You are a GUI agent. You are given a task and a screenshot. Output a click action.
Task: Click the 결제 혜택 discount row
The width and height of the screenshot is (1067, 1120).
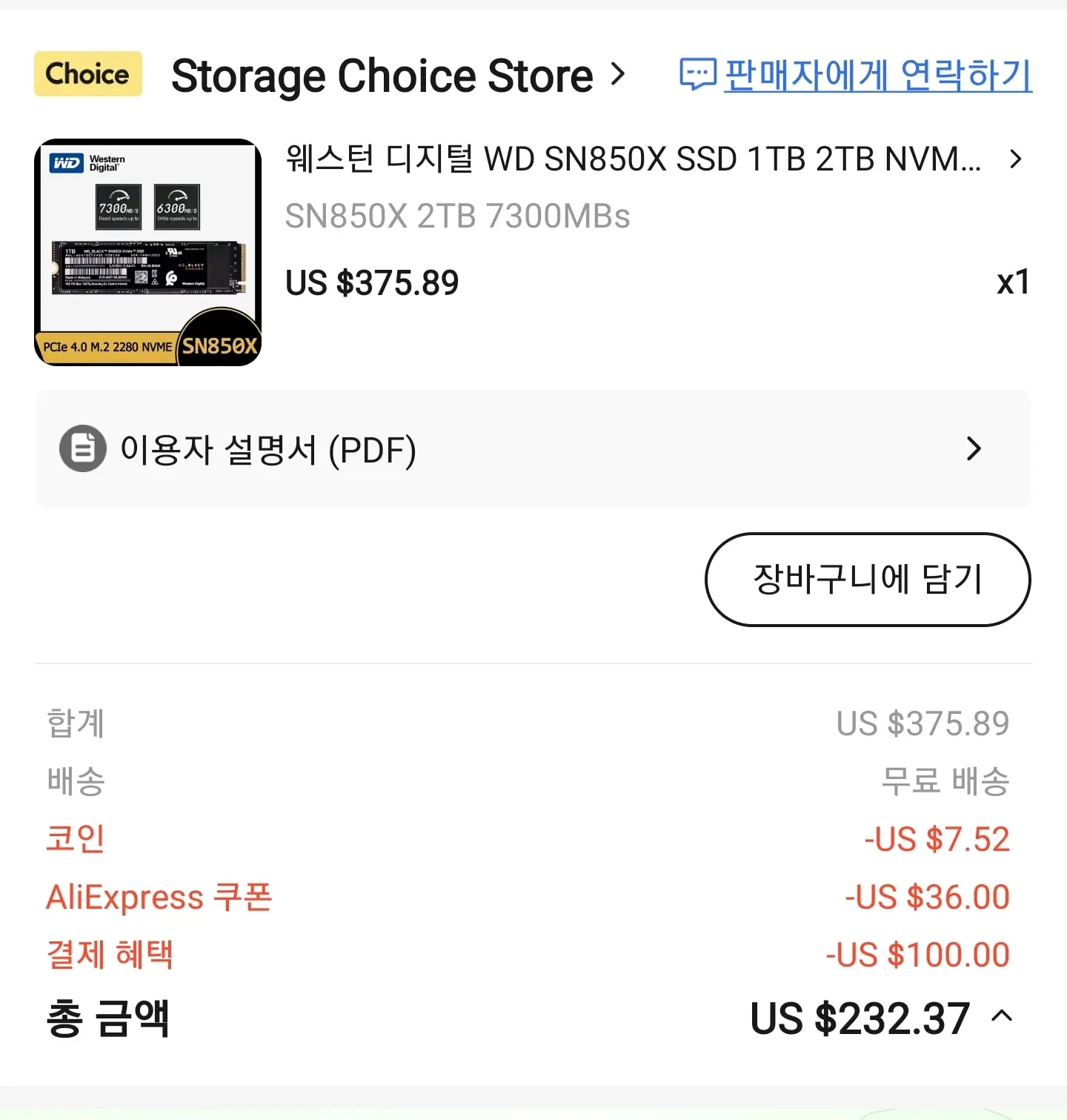[x=528, y=955]
